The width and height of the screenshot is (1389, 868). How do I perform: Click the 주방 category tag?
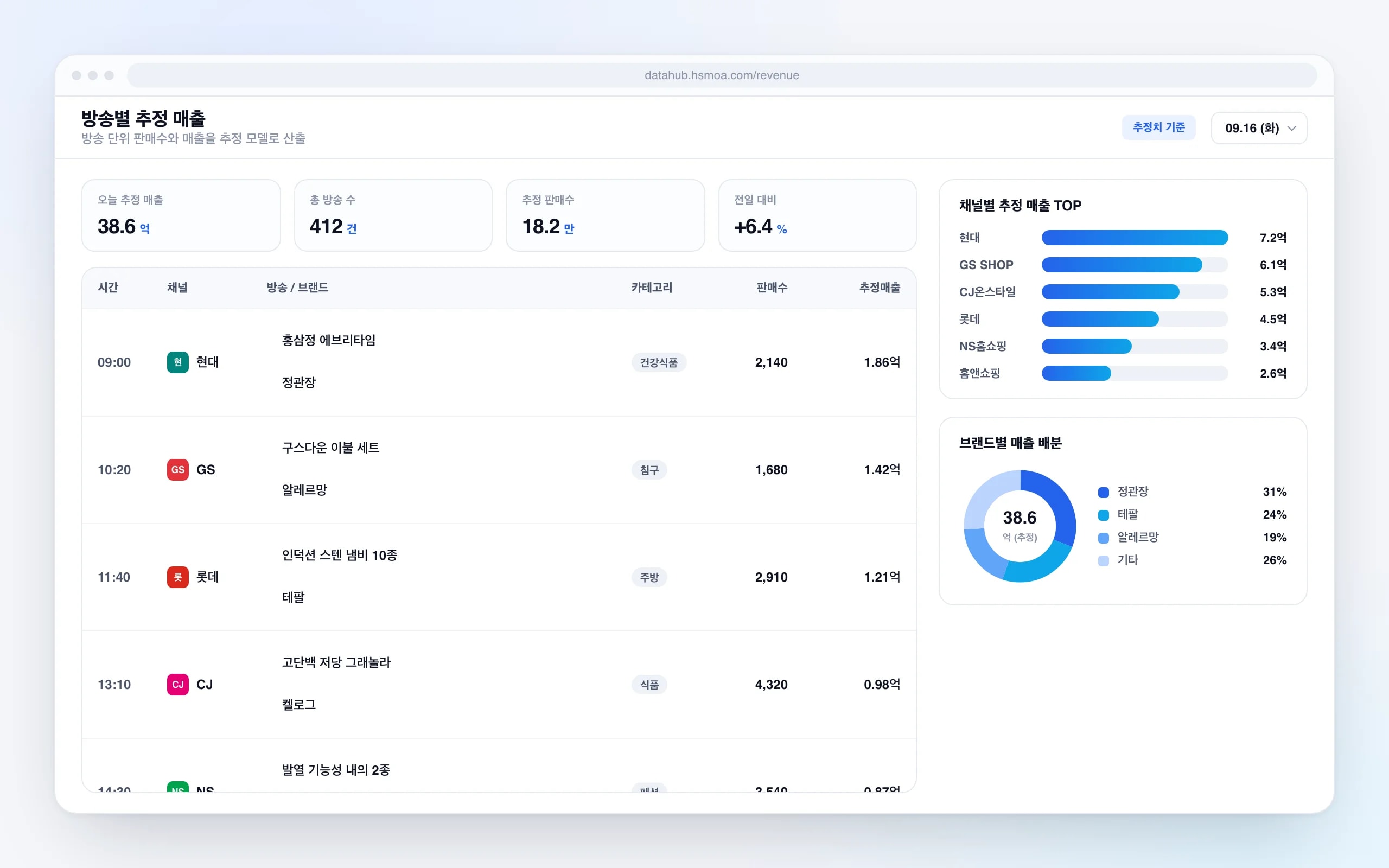click(x=649, y=577)
